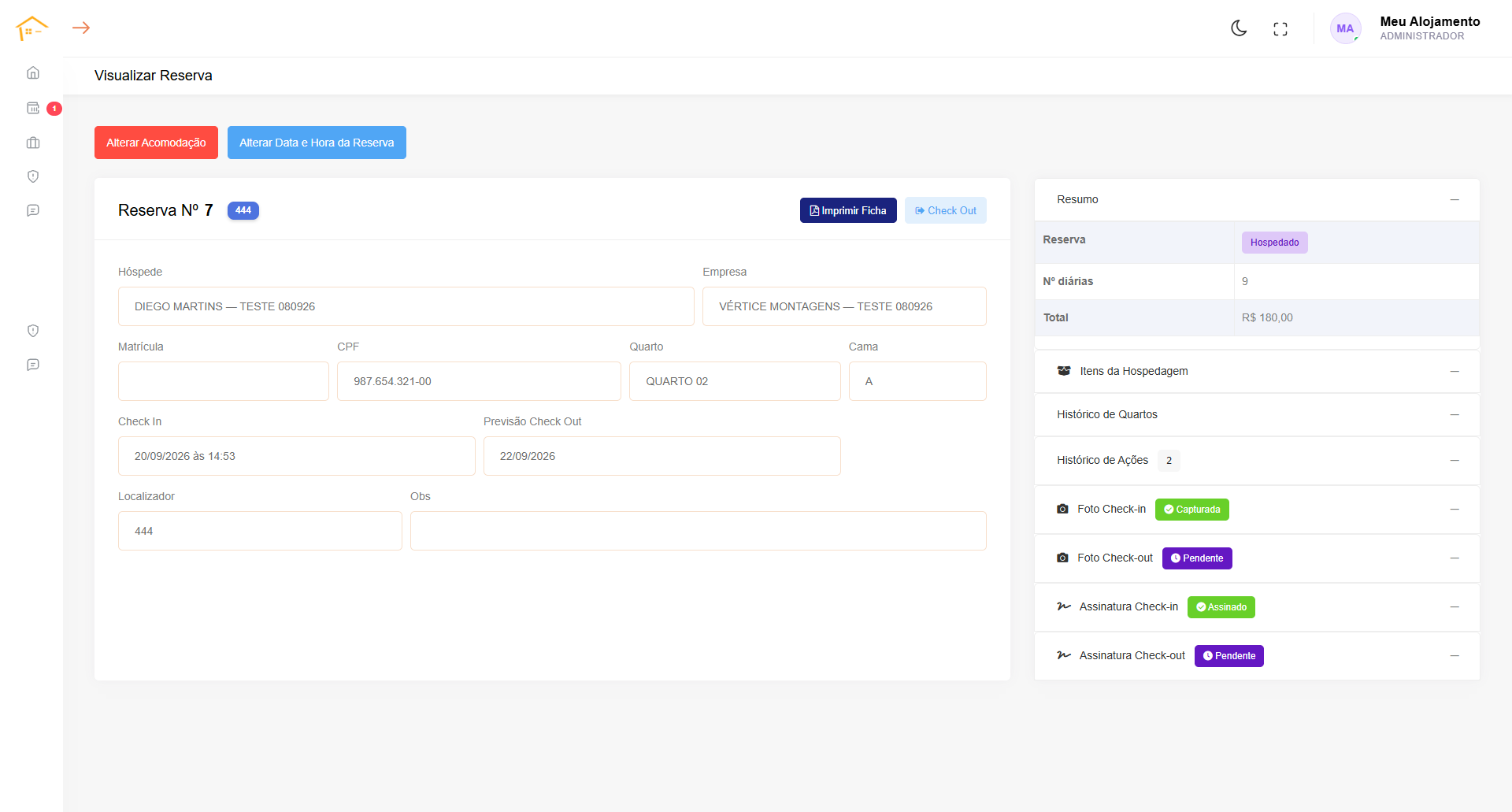Viewport: 1512px width, 812px height.
Task: Click the Empresa field
Action: [x=844, y=306]
